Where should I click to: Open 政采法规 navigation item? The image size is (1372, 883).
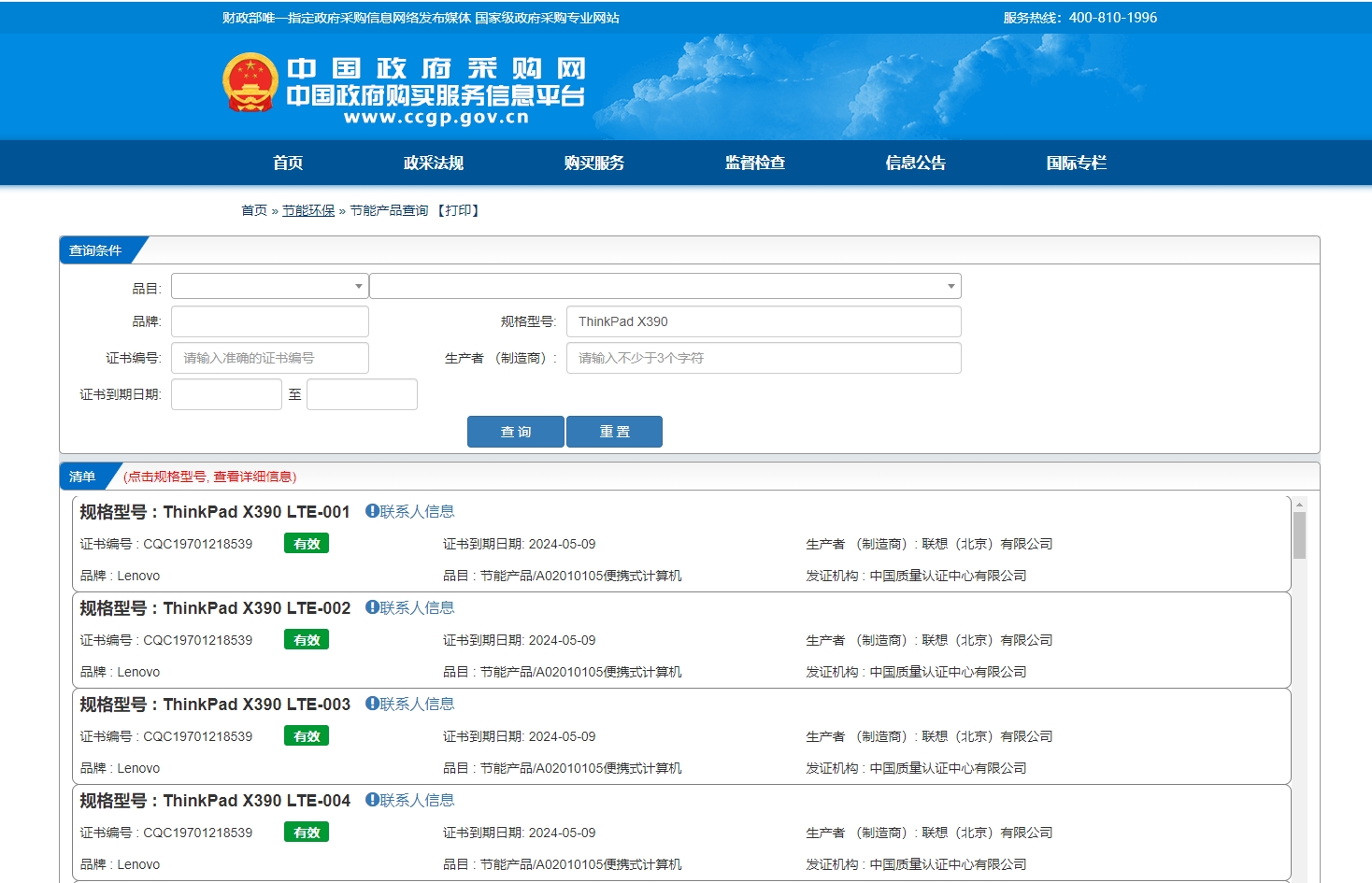434,163
